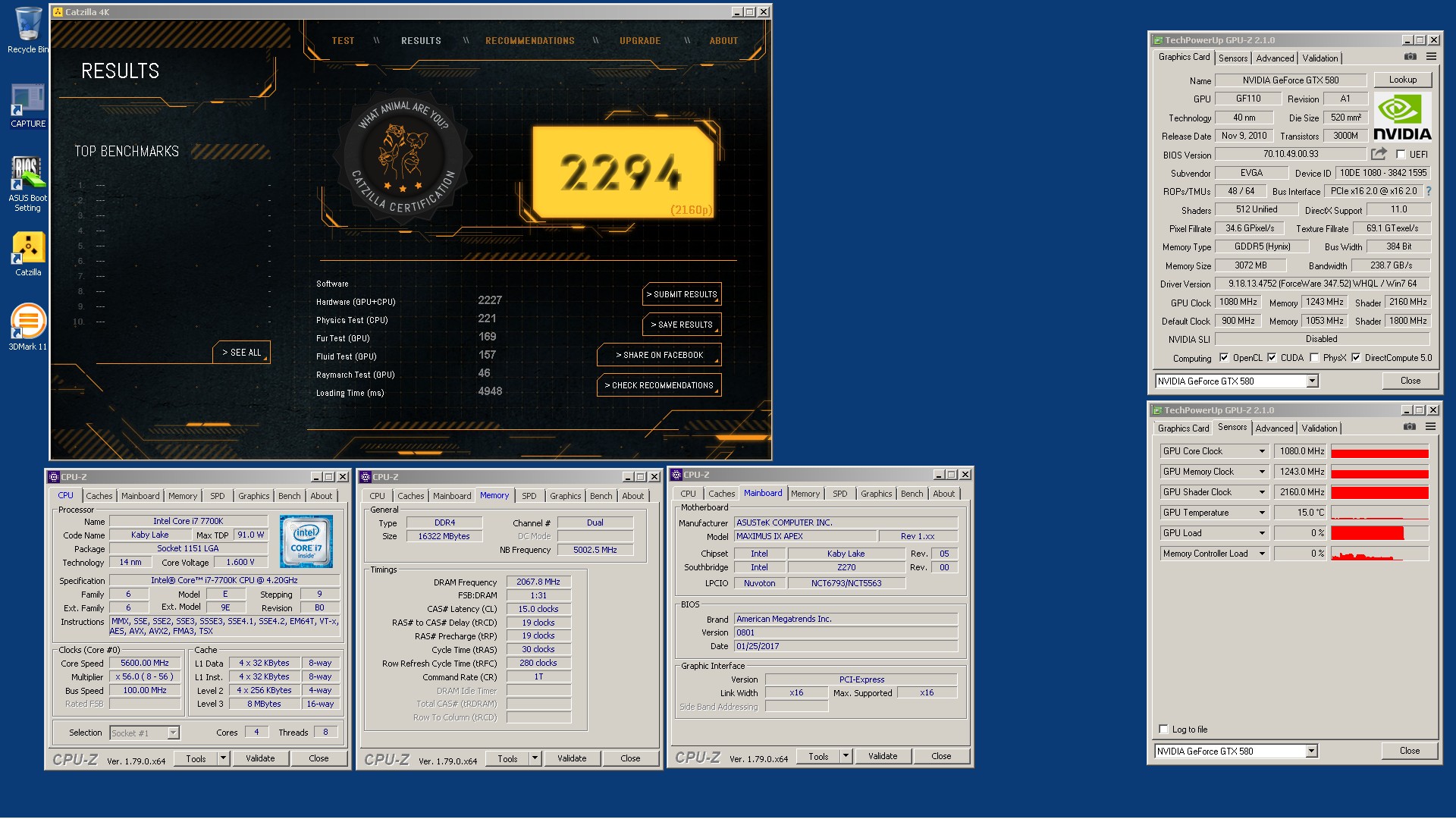The image size is (1456, 819).
Task: Click the CPU-Z DRAM Frequency value field
Action: pos(538,582)
